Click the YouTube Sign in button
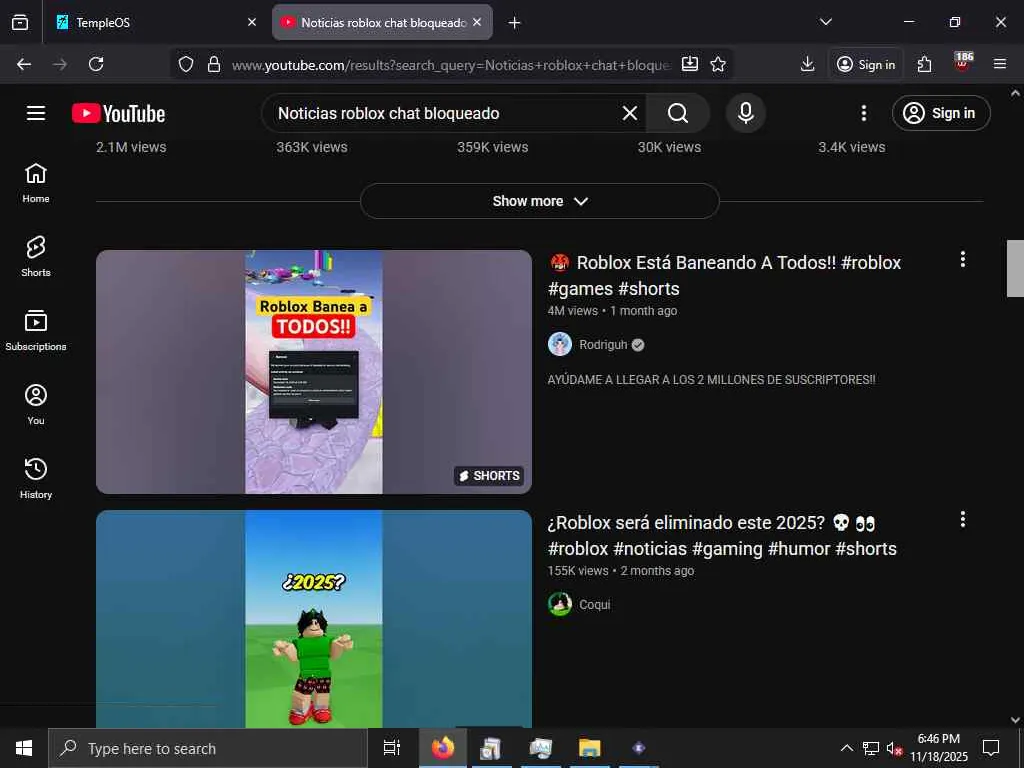1024x768 pixels. (x=941, y=113)
